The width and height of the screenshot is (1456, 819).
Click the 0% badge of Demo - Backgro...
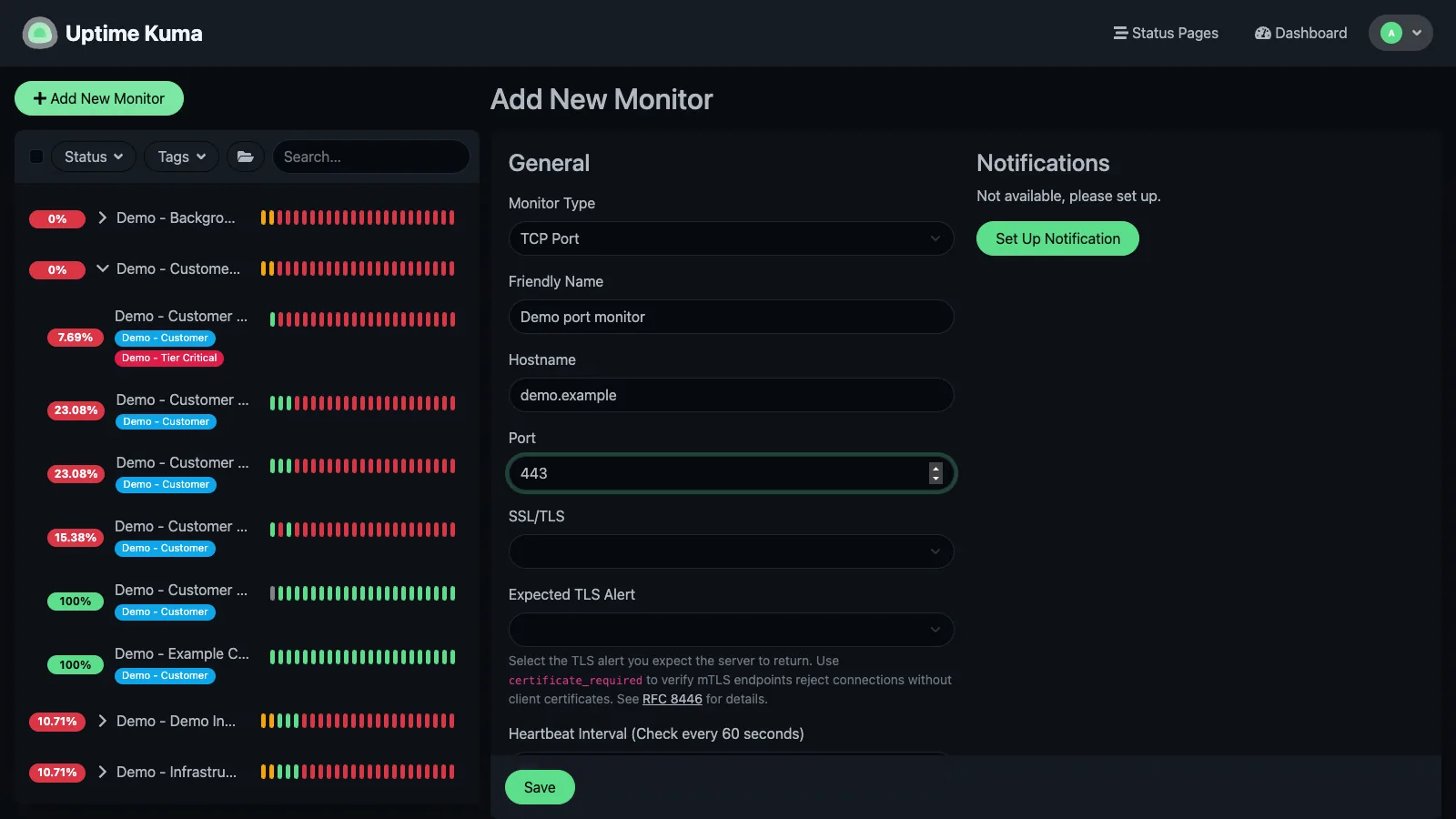coord(57,219)
